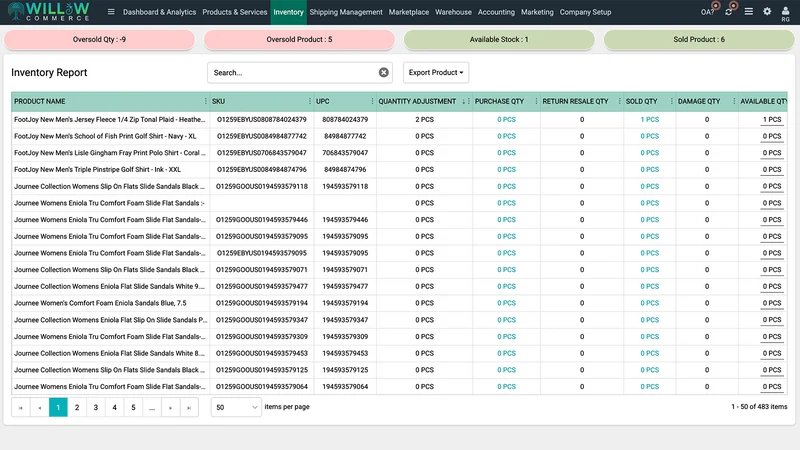Toggle the hamburger sidebar menu beside the logo

111,12
